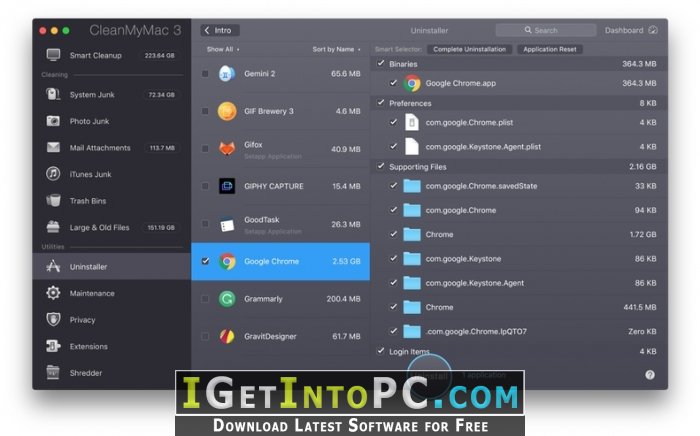Click the Photo Junk camera icon
Viewport: 700px width, 436px height.
click(53, 121)
